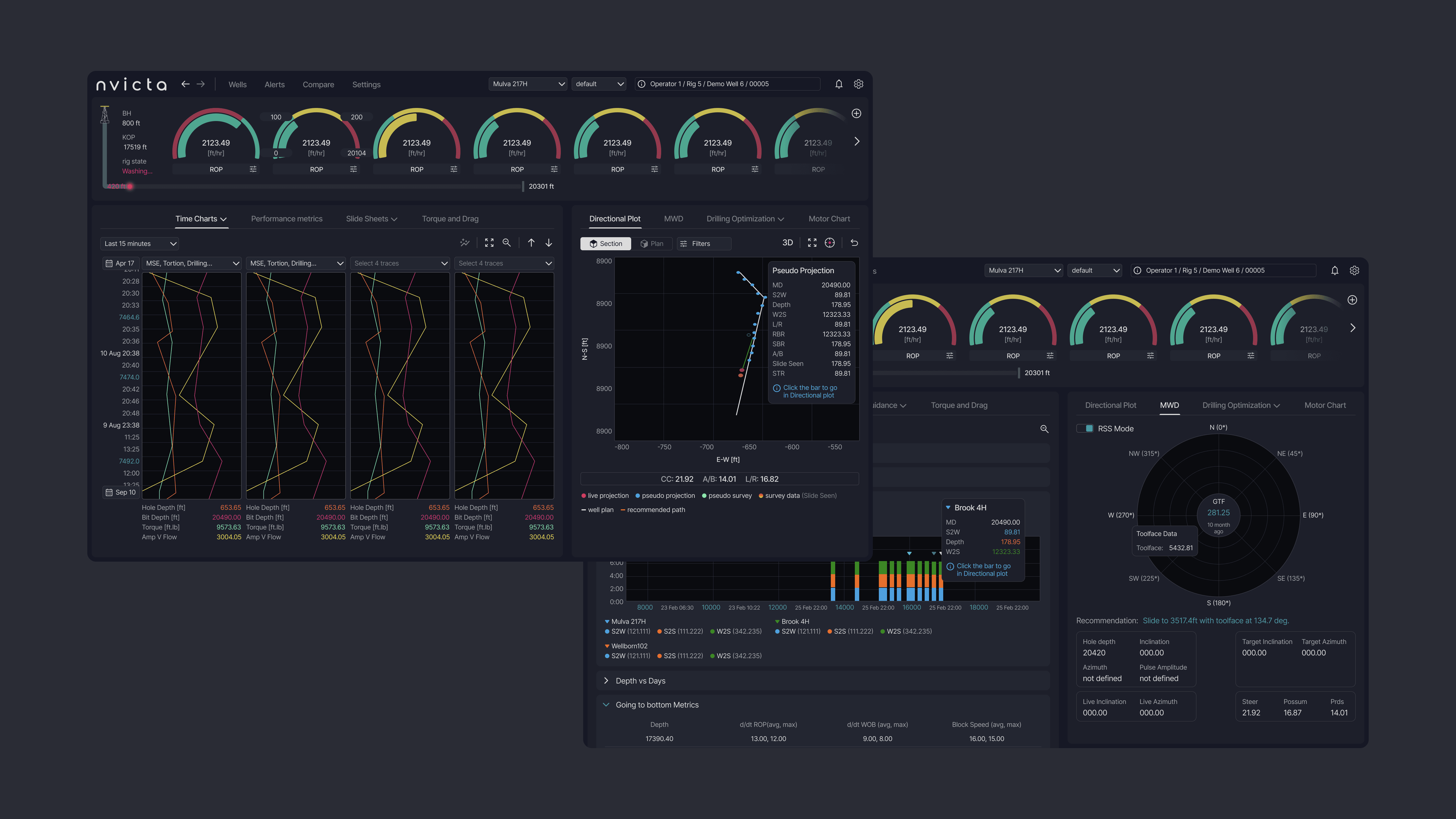Enable the 3D view button
Screen dimensions: 1456x819
tap(787, 243)
